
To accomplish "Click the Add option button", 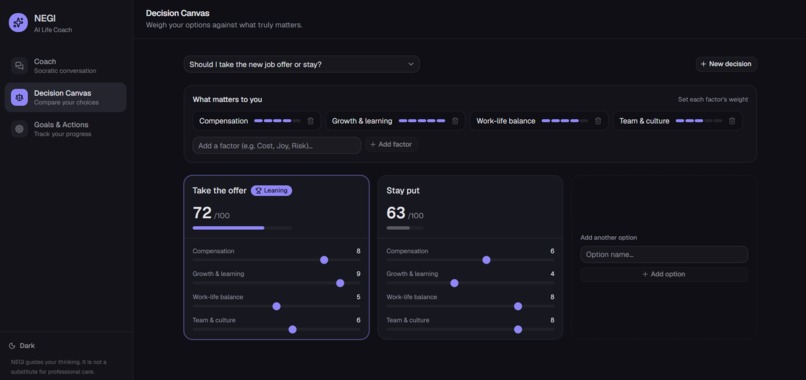I will 664,274.
